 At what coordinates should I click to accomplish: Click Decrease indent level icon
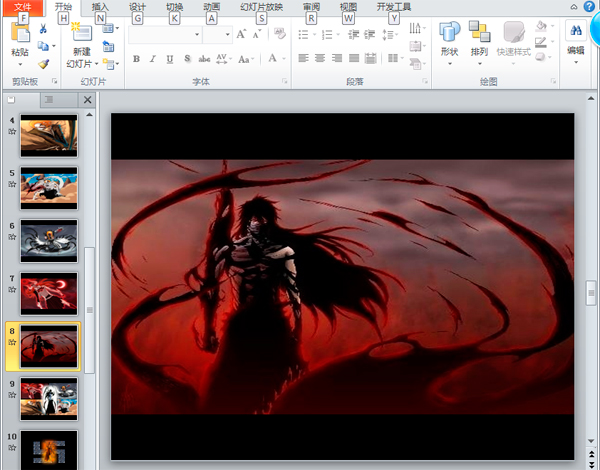coord(353,35)
